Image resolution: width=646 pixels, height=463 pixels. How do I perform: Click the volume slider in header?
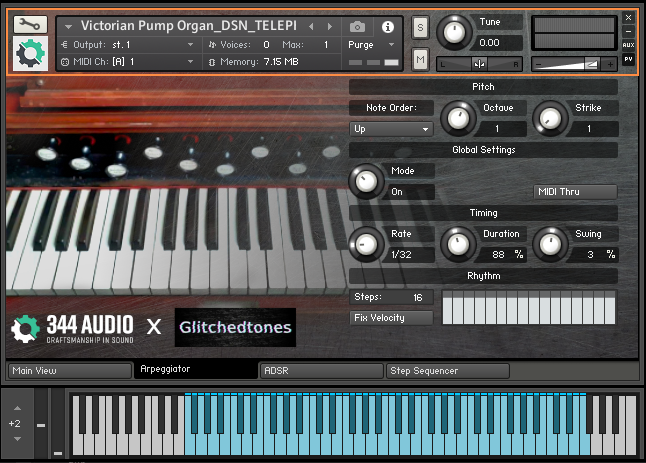click(574, 64)
